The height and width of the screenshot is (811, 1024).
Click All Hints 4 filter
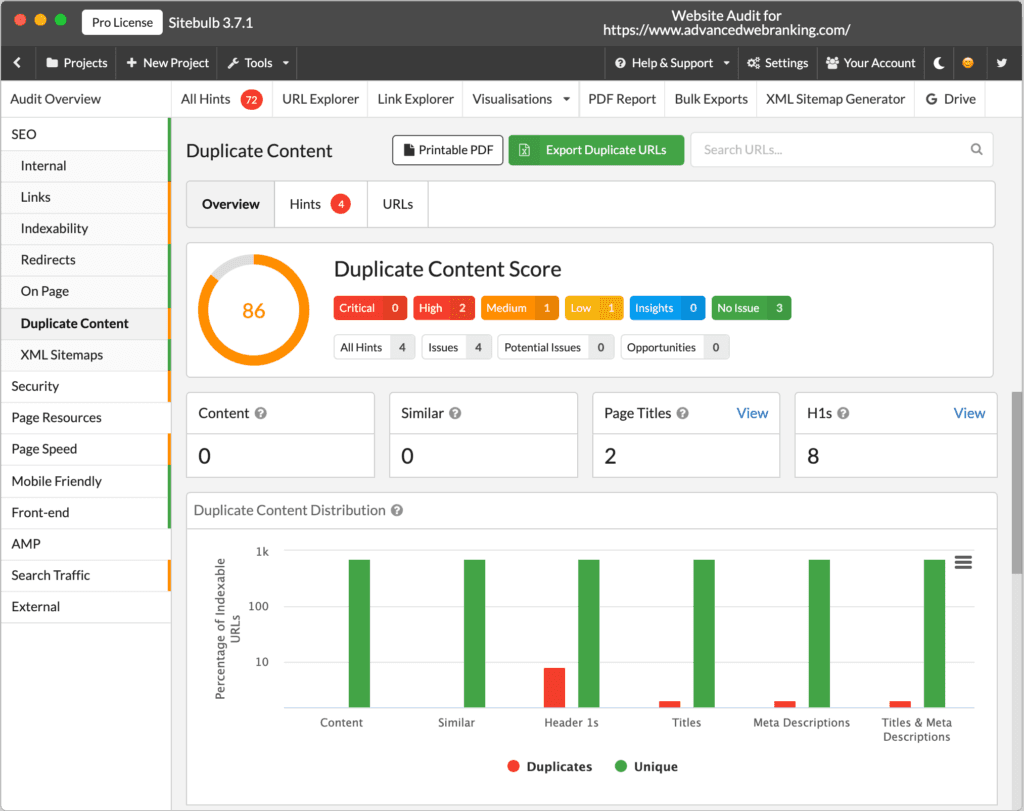click(374, 347)
